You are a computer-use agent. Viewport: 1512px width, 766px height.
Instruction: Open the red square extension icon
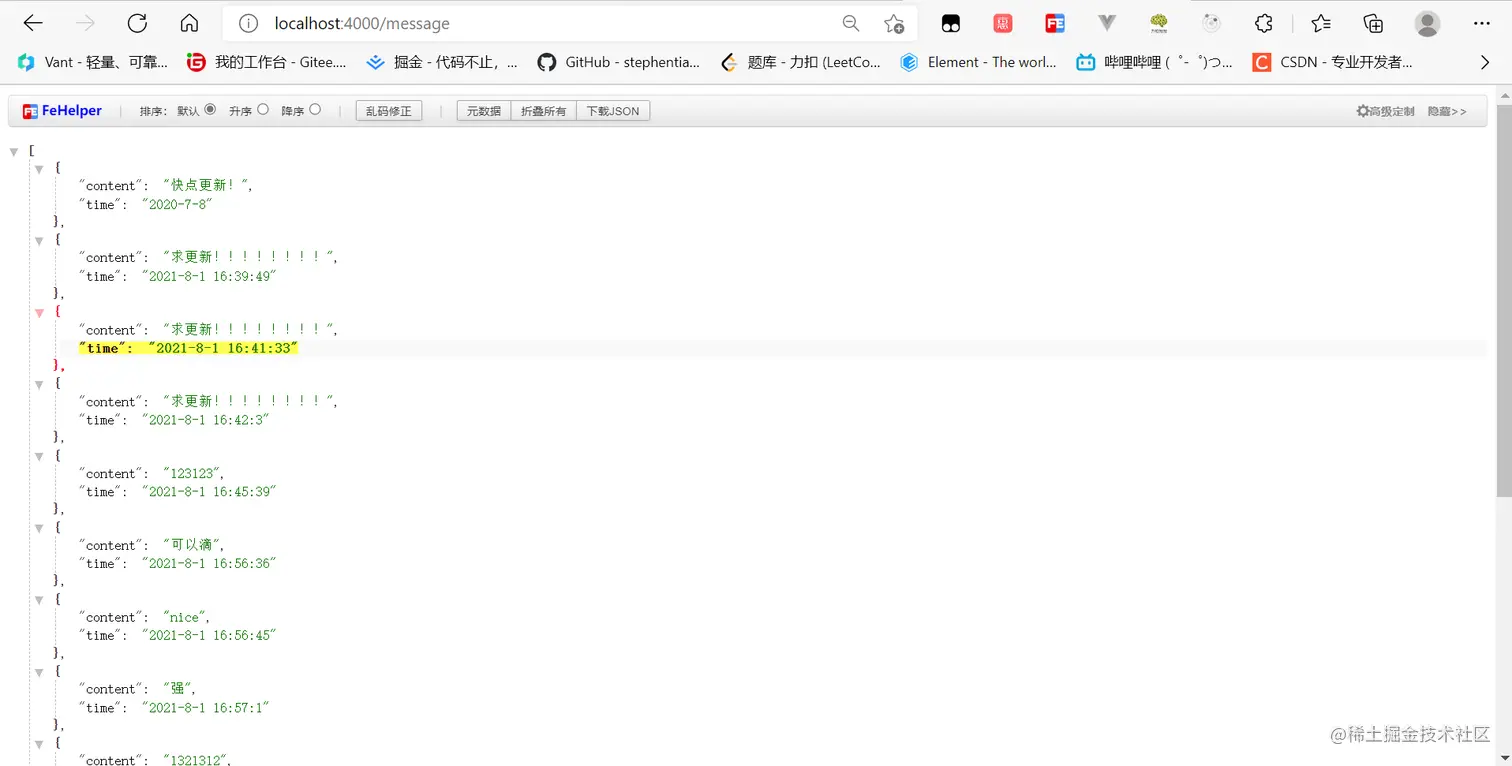(x=1003, y=24)
